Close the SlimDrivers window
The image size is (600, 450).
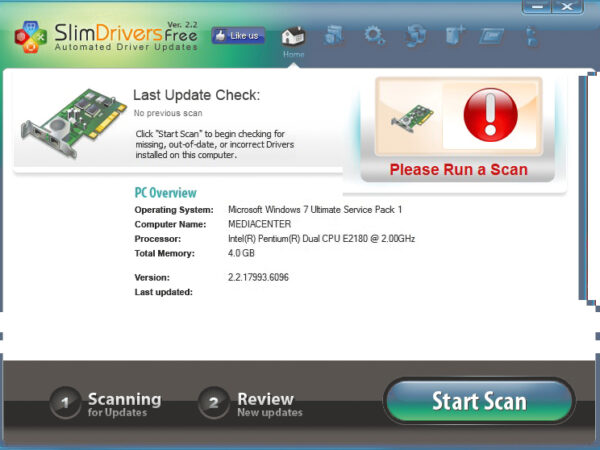569,7
